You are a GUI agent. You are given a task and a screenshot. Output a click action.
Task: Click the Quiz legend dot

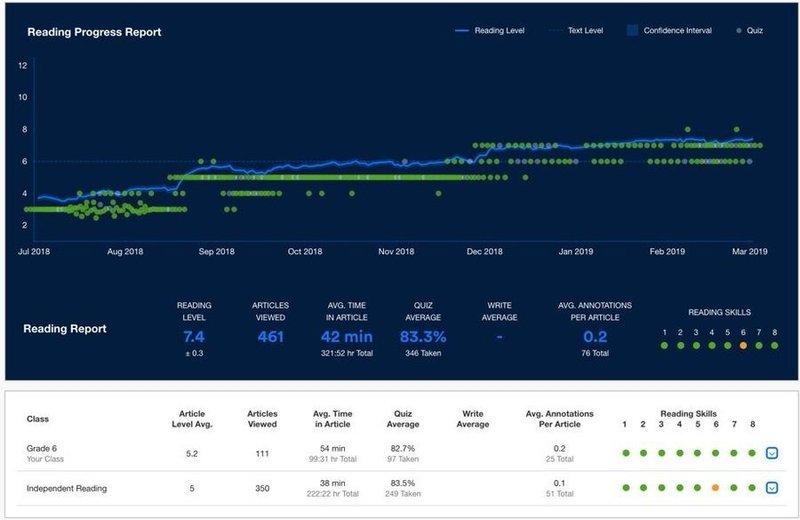739,31
